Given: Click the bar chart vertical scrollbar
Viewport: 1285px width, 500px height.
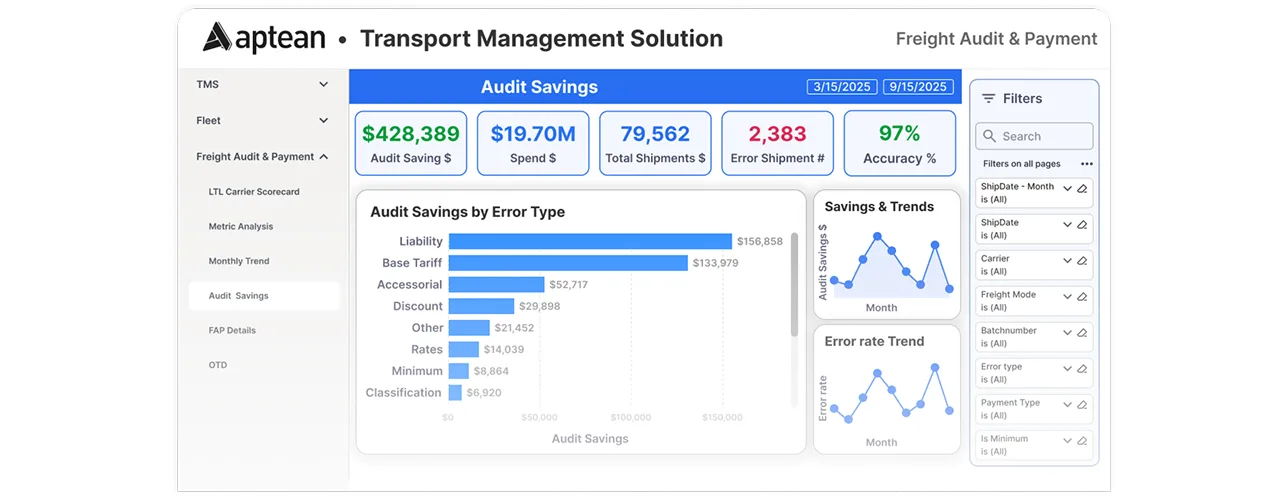Looking at the screenshot, I should coord(795,285).
